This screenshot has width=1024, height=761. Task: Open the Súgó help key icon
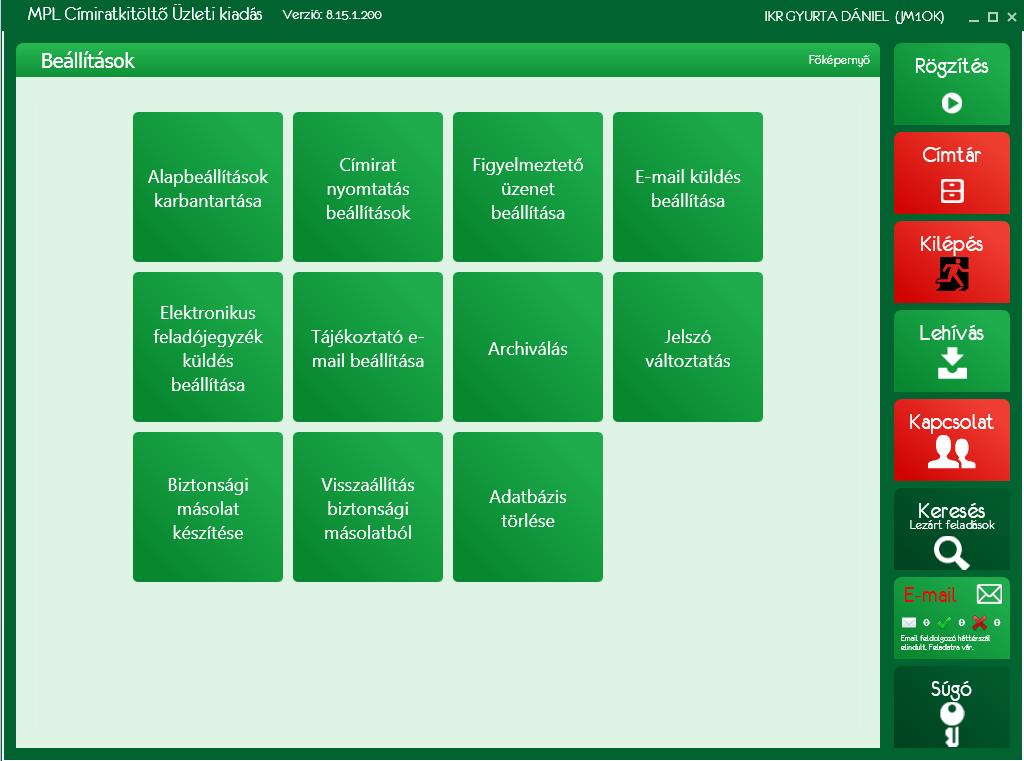(x=952, y=724)
